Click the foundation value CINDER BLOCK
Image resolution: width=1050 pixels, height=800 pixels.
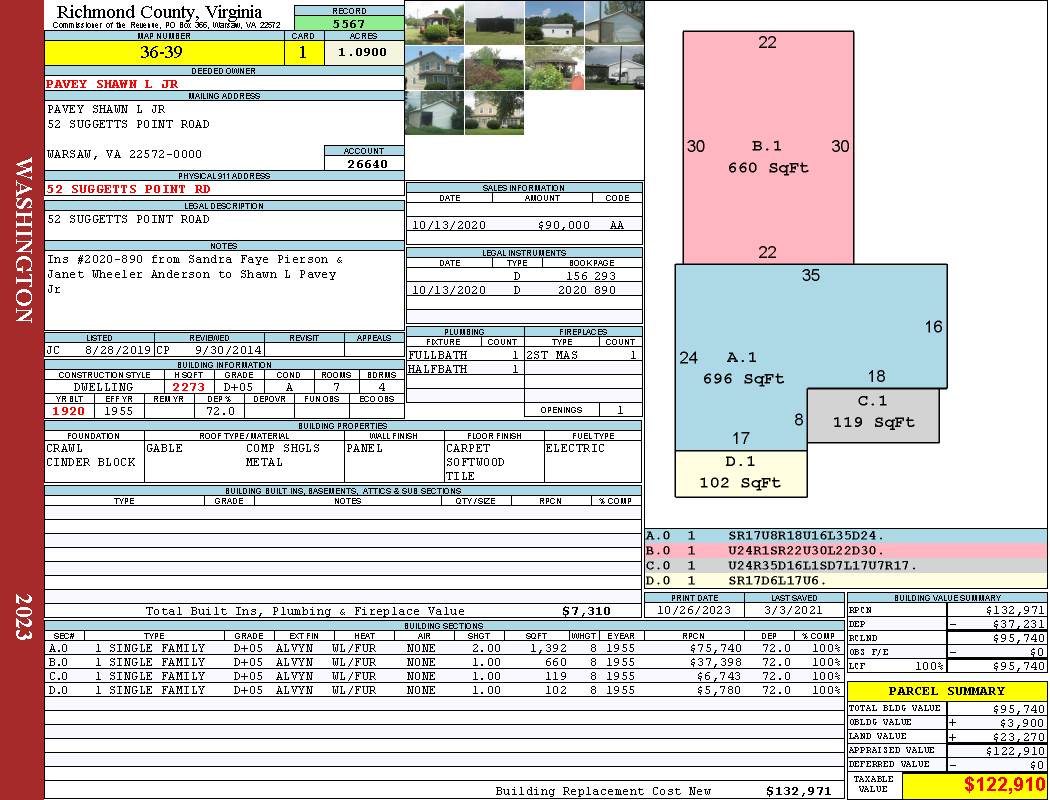click(90, 462)
